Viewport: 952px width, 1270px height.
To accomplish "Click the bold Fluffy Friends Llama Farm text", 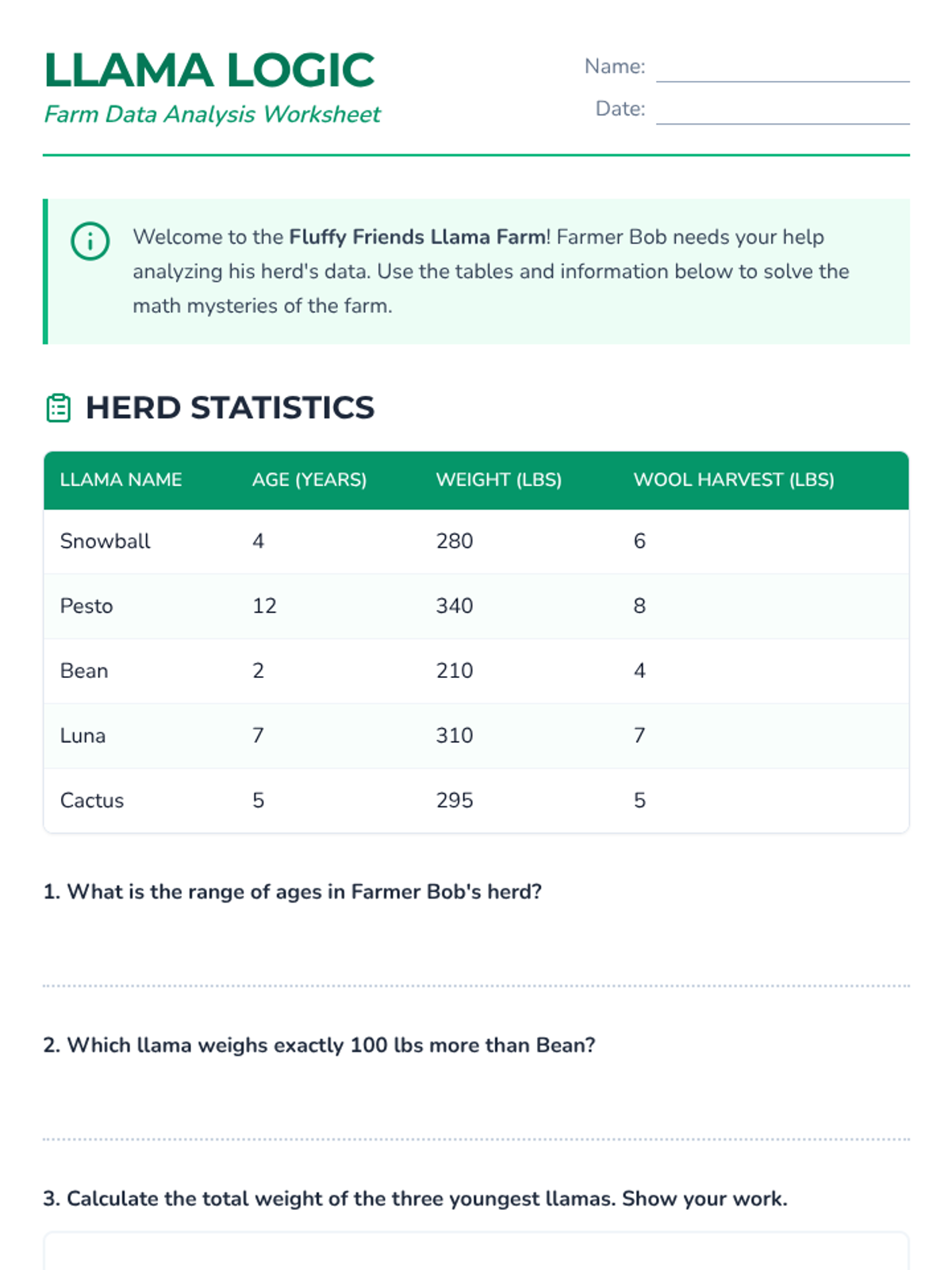I will point(416,237).
